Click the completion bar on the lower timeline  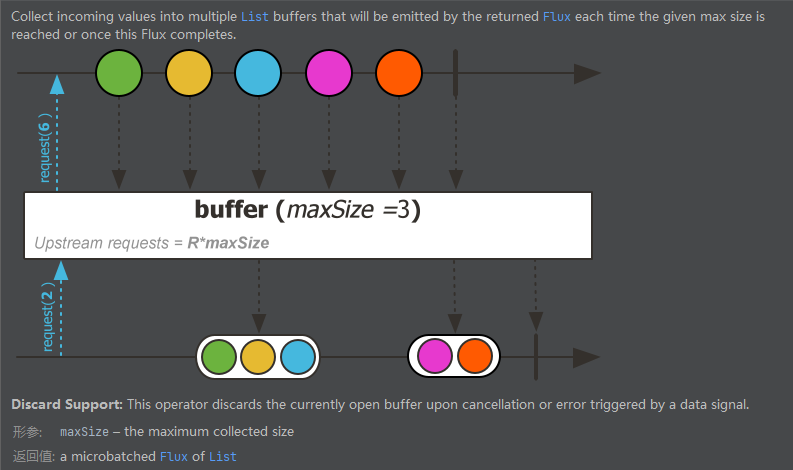click(x=536, y=357)
